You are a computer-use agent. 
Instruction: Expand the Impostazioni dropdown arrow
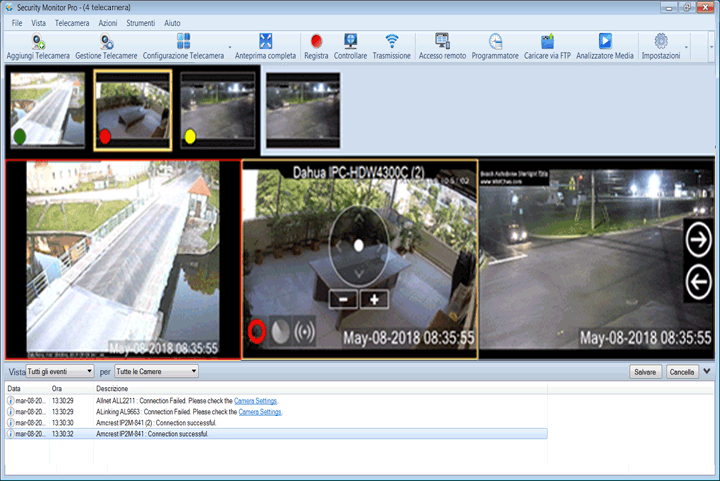688,47
